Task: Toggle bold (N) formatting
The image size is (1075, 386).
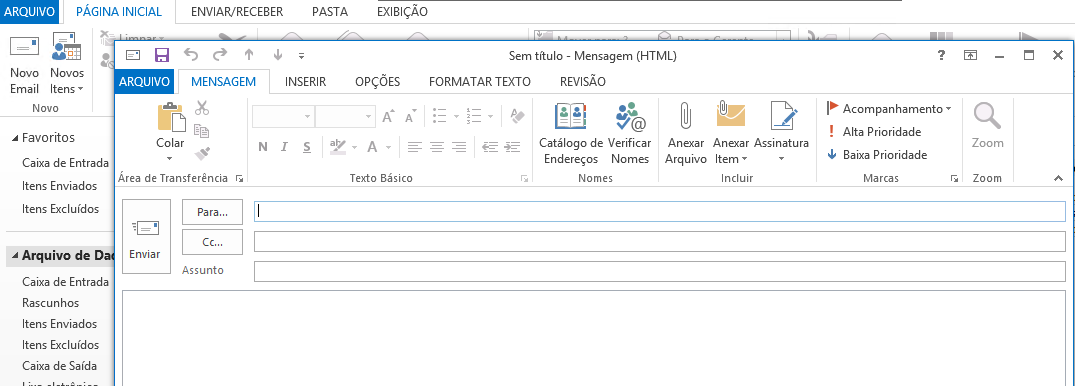Action: click(263, 146)
